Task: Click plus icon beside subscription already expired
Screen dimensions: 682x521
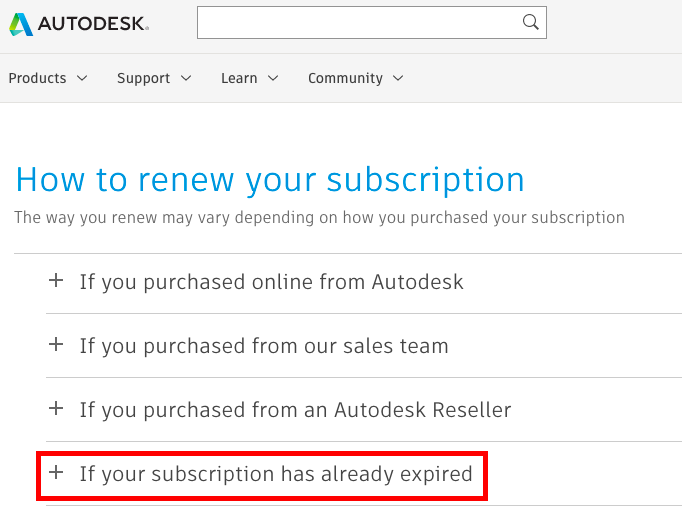Action: [x=56, y=473]
